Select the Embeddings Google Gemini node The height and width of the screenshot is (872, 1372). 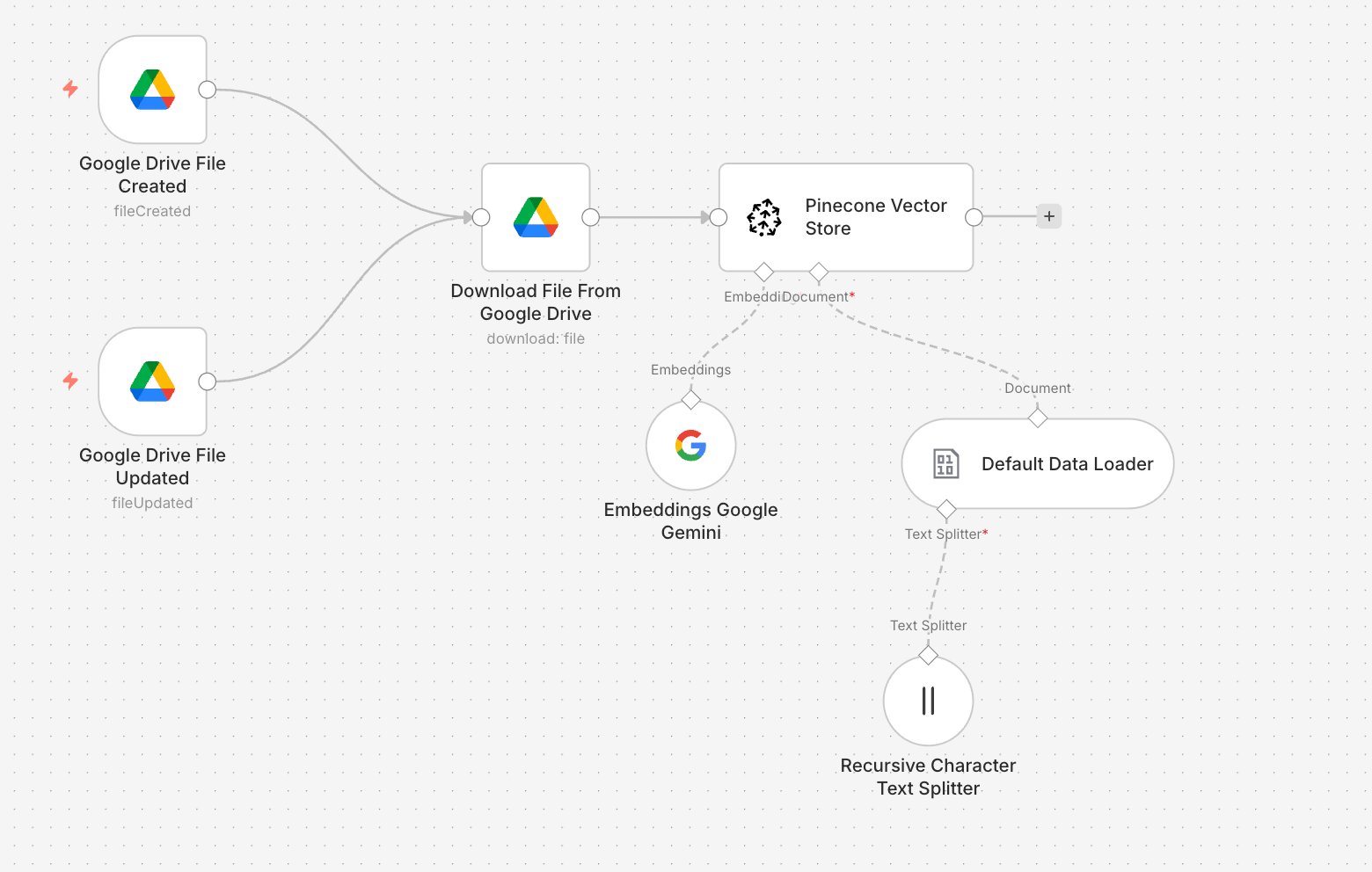(x=690, y=446)
